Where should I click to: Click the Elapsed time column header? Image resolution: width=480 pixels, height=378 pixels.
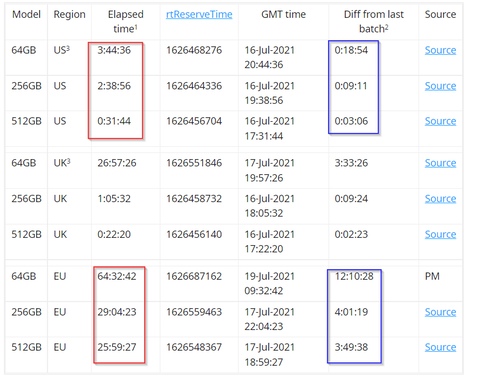tap(125, 21)
